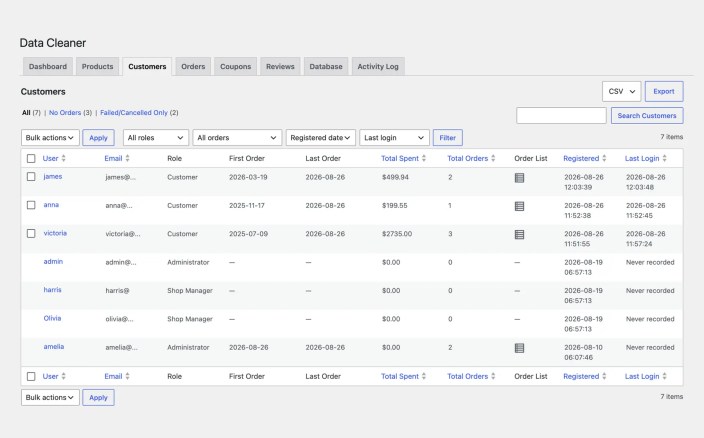Image resolution: width=704 pixels, height=438 pixels.
Task: View the Activity Log tab
Action: pos(378,66)
